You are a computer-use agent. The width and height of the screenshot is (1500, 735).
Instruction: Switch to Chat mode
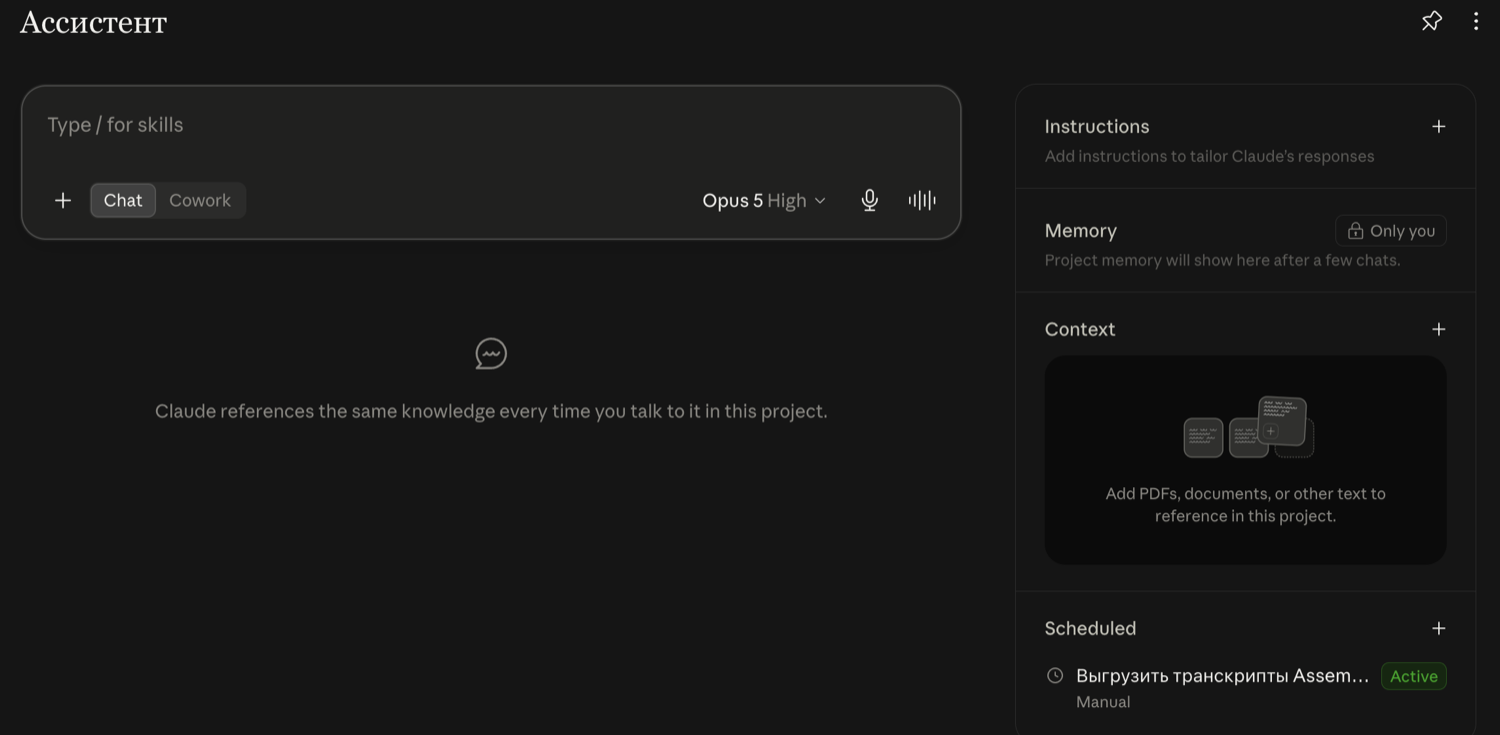tap(123, 200)
